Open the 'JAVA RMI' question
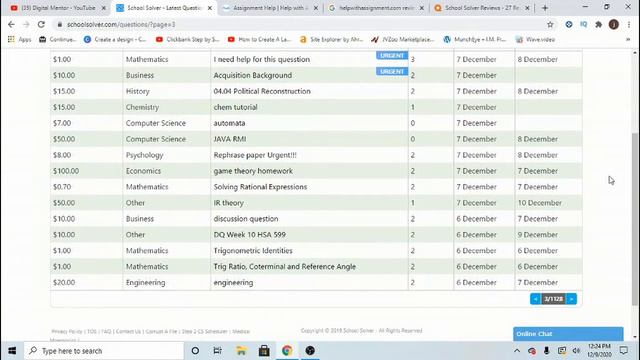 point(230,139)
